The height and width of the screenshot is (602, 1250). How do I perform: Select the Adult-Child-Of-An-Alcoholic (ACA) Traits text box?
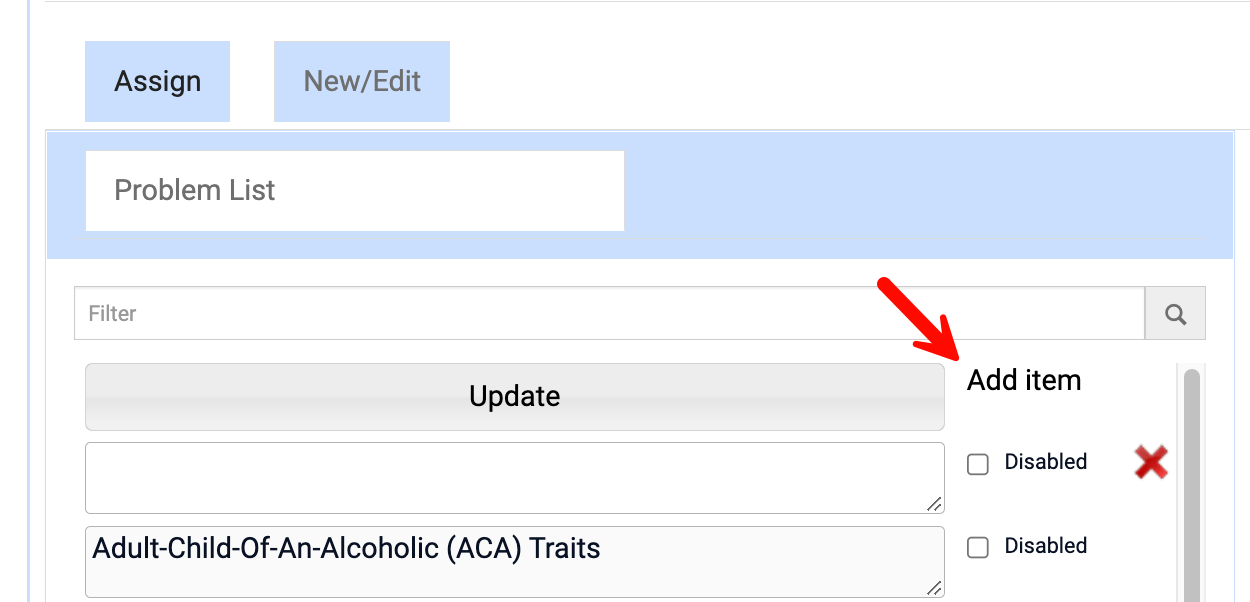click(514, 562)
